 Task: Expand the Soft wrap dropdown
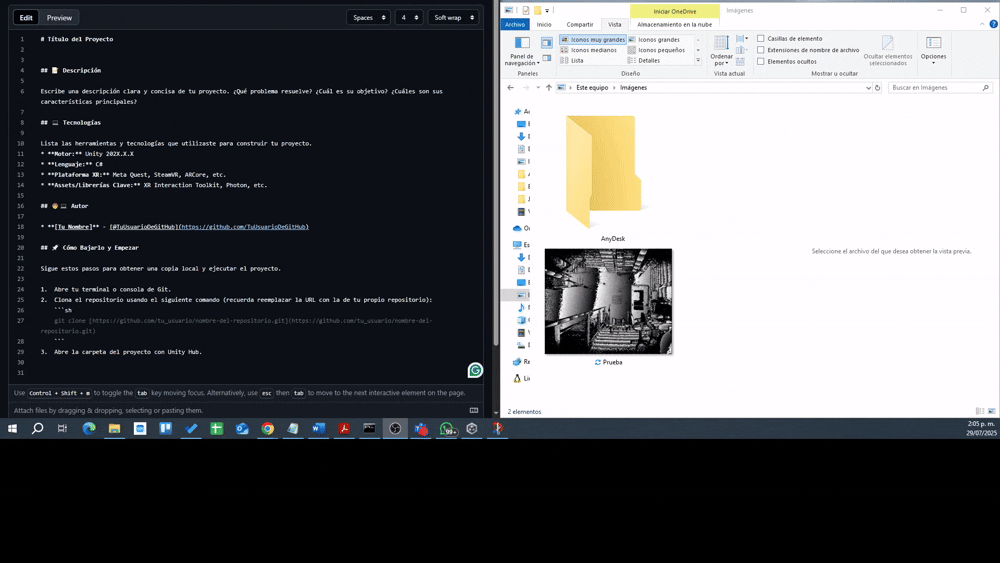(x=453, y=18)
